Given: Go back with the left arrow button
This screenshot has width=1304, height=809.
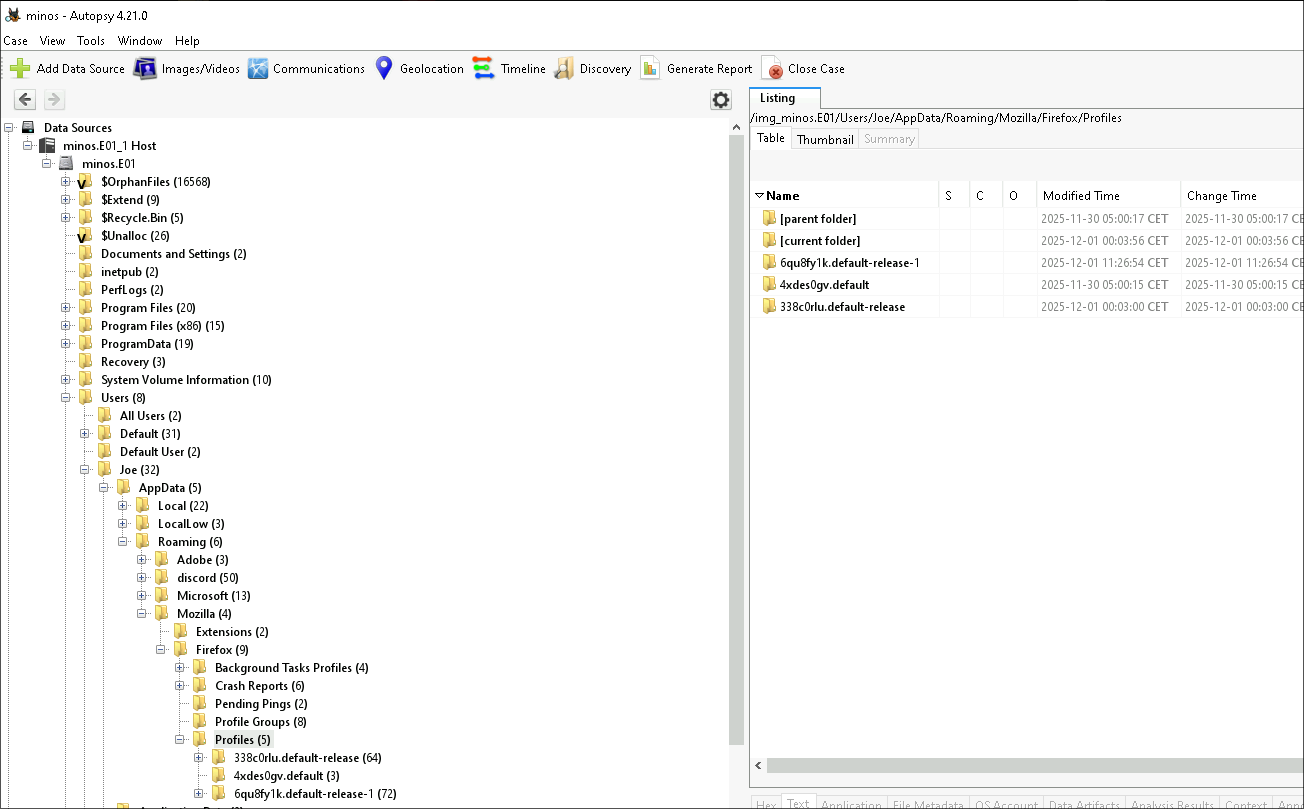Looking at the screenshot, I should tap(25, 99).
